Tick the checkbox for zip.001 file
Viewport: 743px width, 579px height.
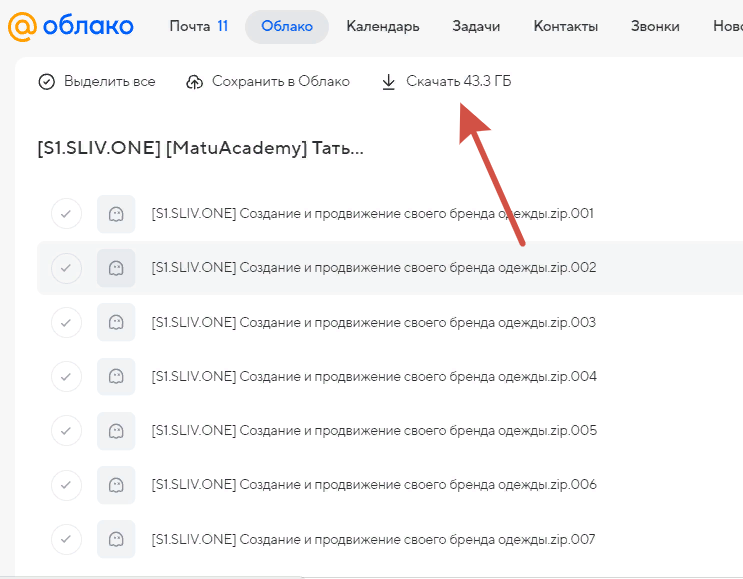pyautogui.click(x=66, y=214)
